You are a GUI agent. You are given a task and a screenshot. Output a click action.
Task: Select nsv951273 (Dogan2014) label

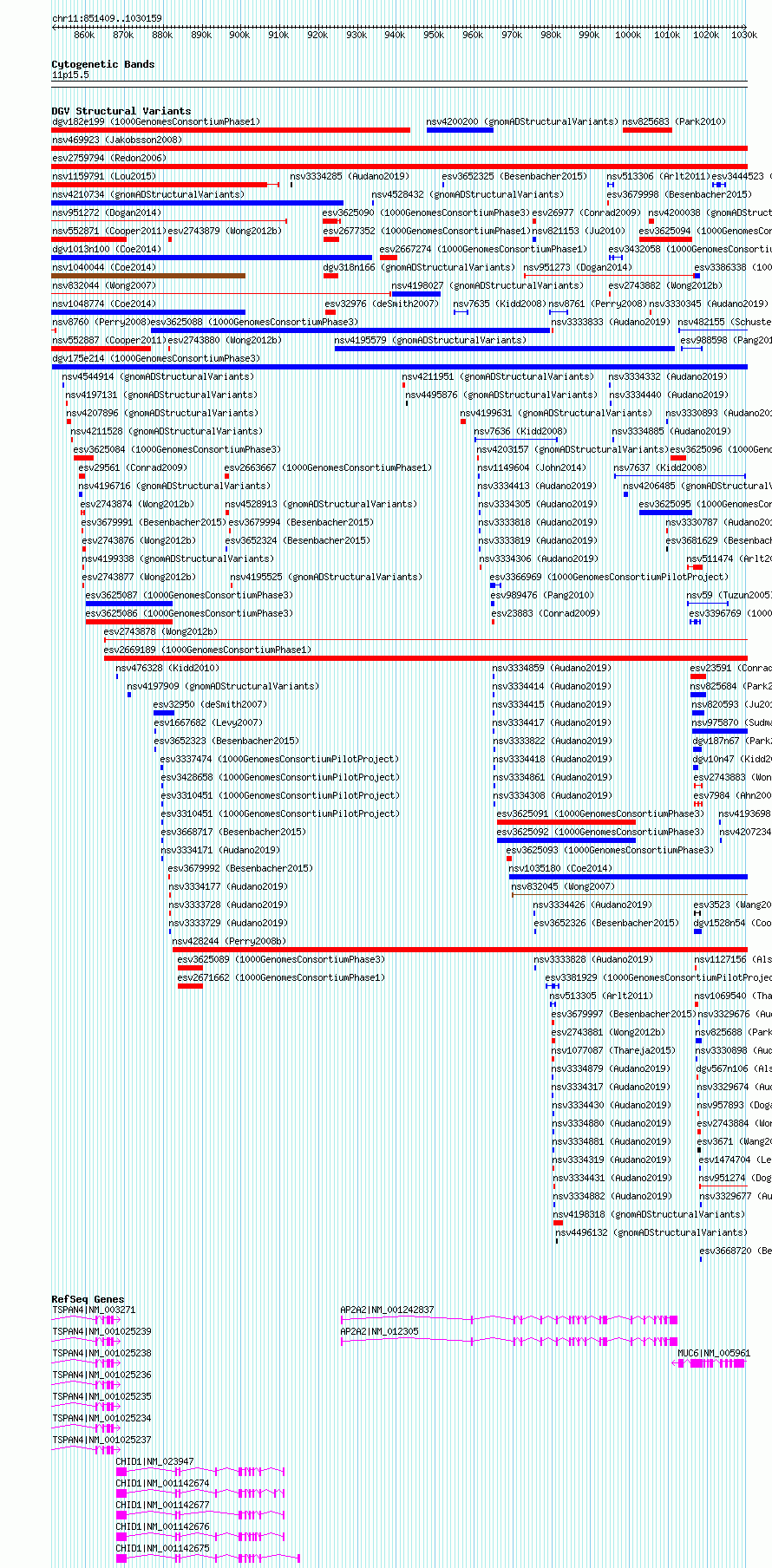[x=578, y=267]
